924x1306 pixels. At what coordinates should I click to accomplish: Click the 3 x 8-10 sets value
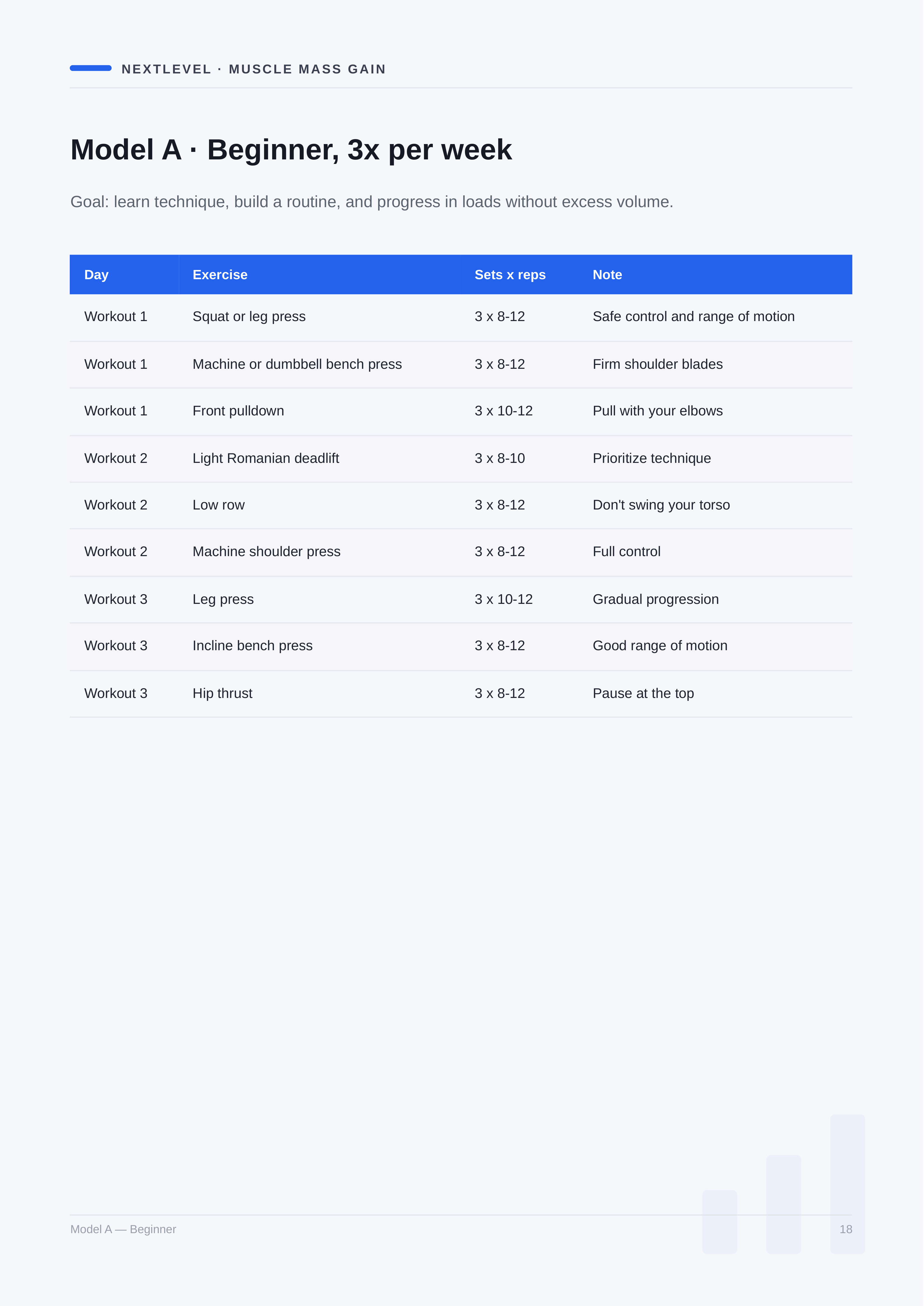[500, 458]
